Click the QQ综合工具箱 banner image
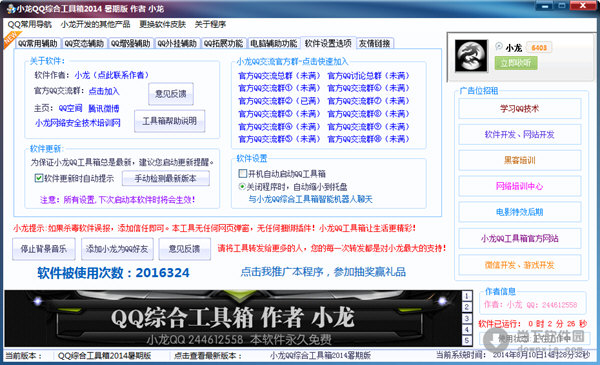Viewport: 600px width, 365px height. [233, 318]
